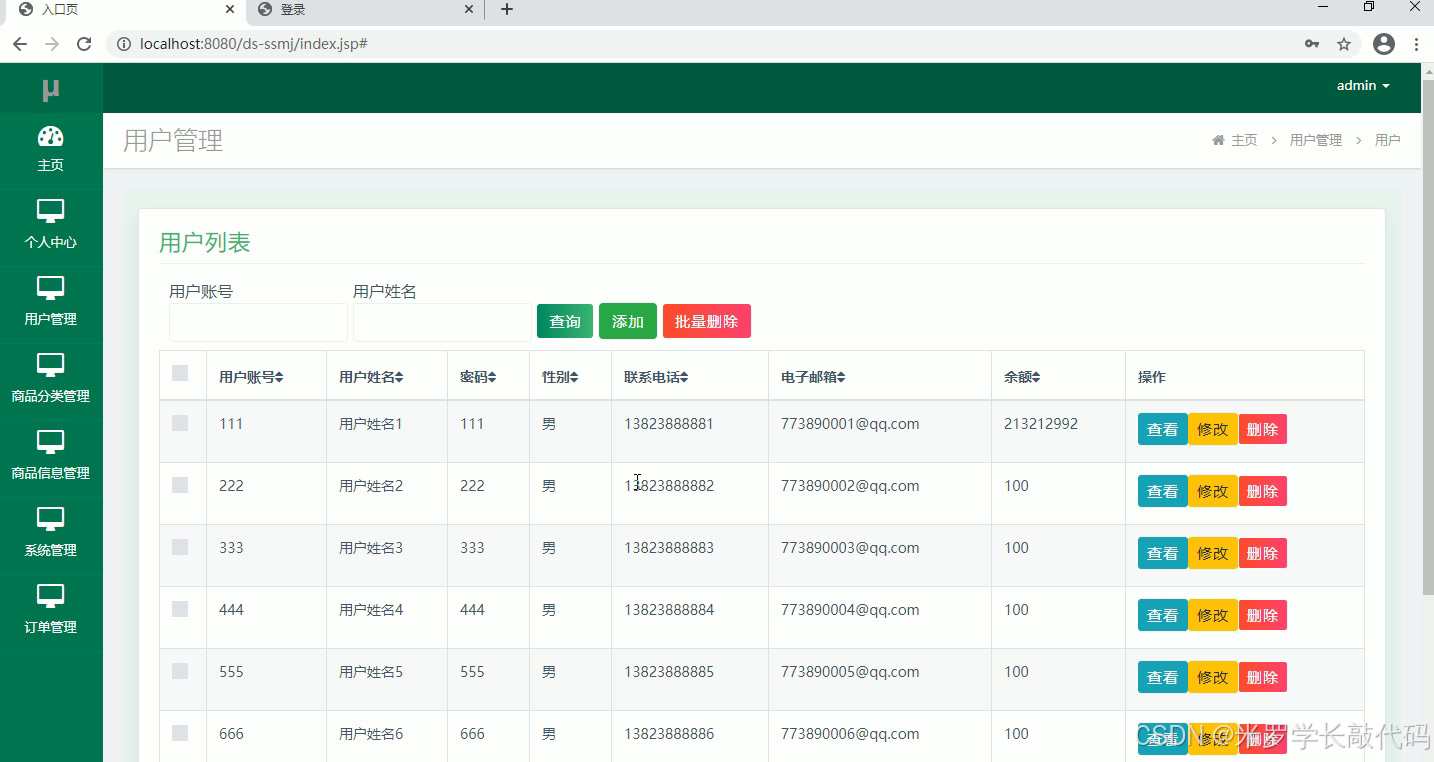
Task: Open the browser three-dot menu
Action: click(x=1417, y=44)
